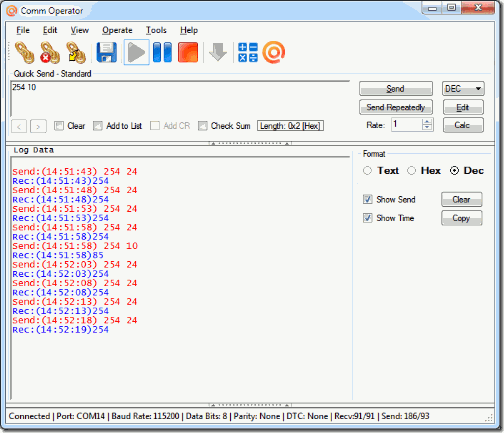Open the Tools menu

tap(156, 30)
